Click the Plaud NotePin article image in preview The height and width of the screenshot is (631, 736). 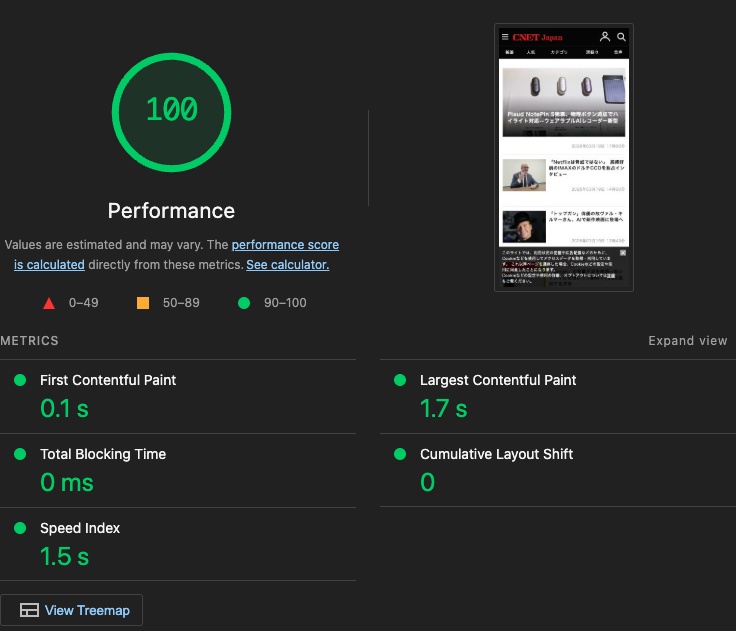tap(564, 100)
